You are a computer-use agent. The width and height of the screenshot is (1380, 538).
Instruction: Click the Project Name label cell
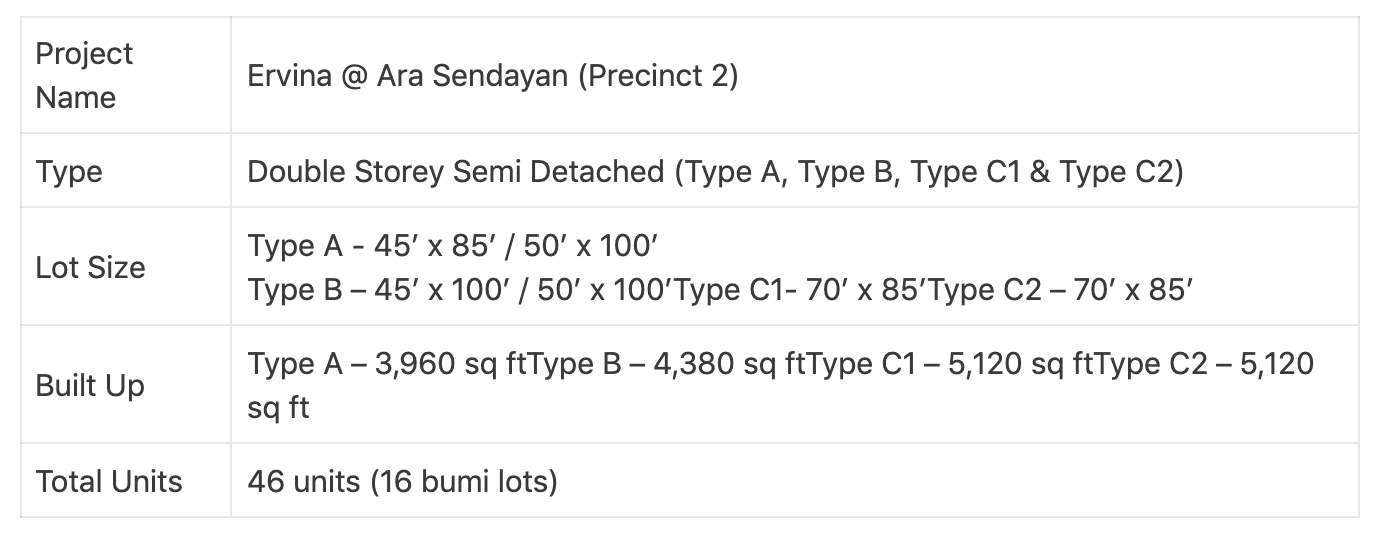126,75
